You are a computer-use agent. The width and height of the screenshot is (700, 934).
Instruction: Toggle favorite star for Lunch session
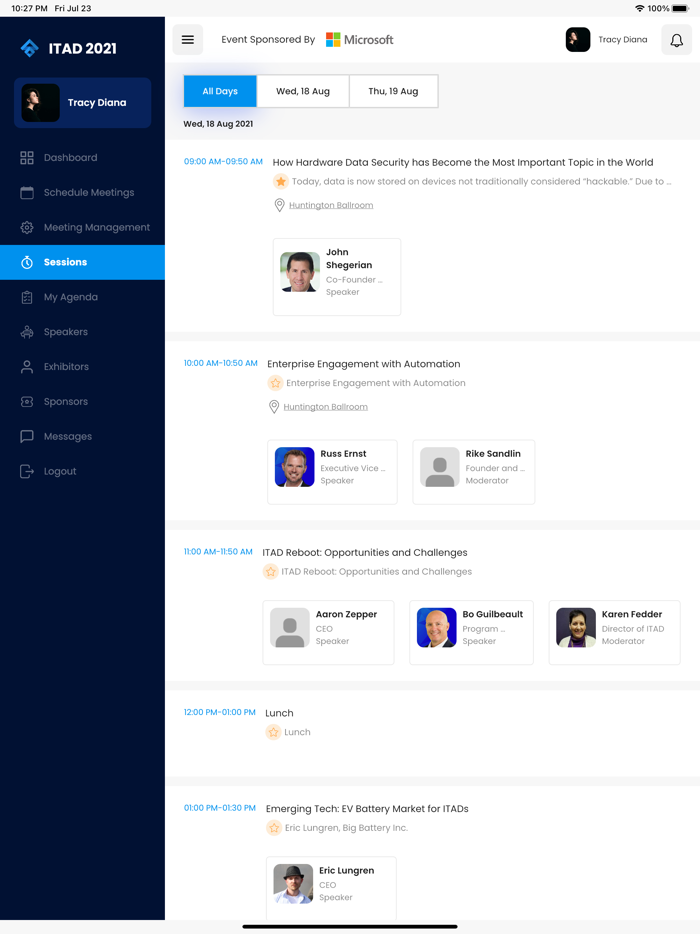tap(273, 732)
